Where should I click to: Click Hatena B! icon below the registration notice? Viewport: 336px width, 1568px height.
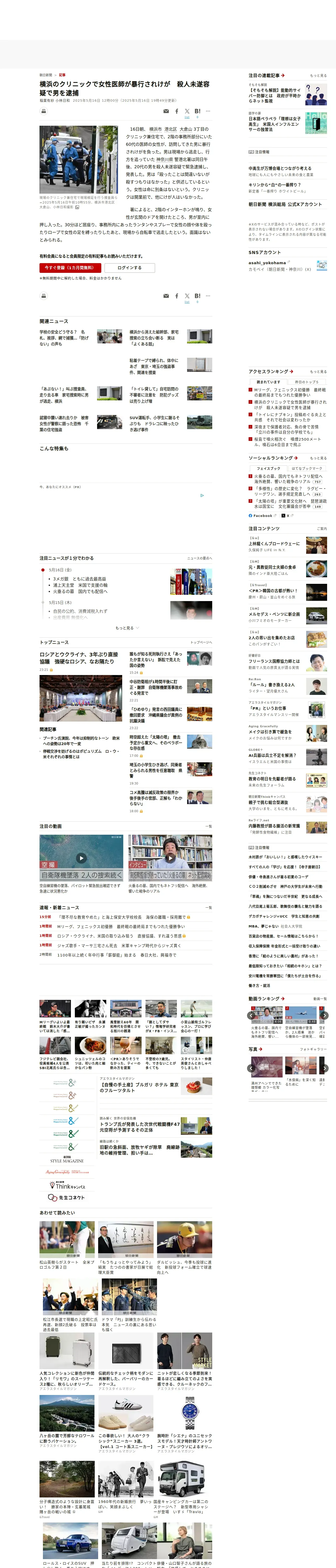coord(198,296)
